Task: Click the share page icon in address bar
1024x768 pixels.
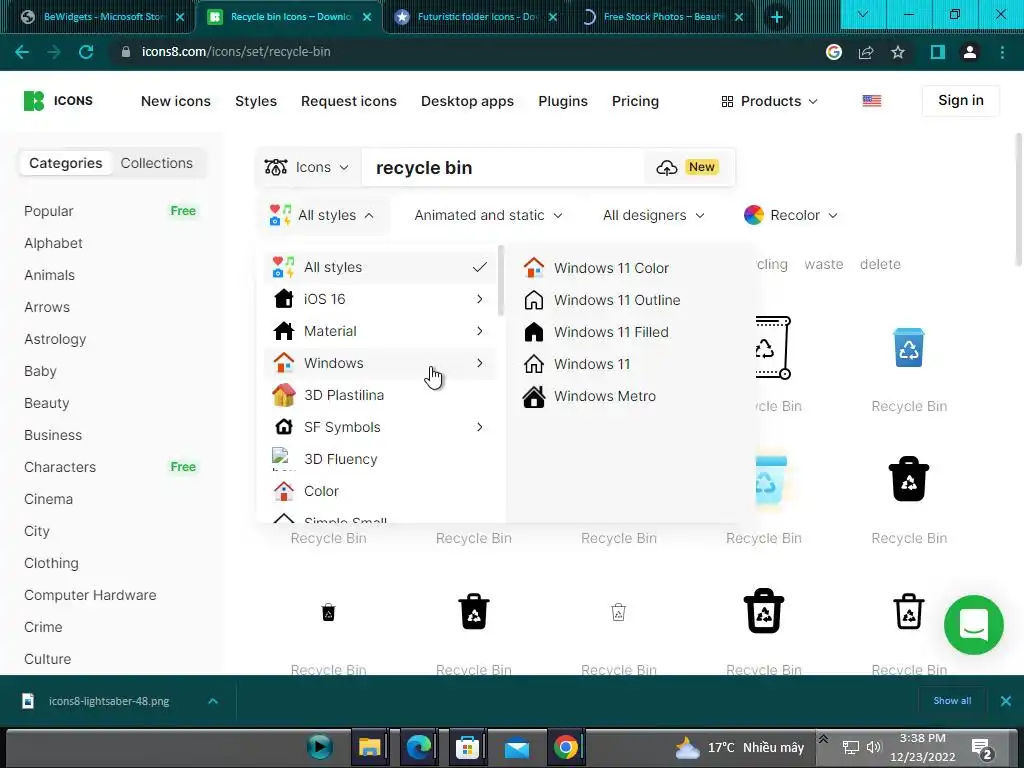Action: [x=866, y=52]
